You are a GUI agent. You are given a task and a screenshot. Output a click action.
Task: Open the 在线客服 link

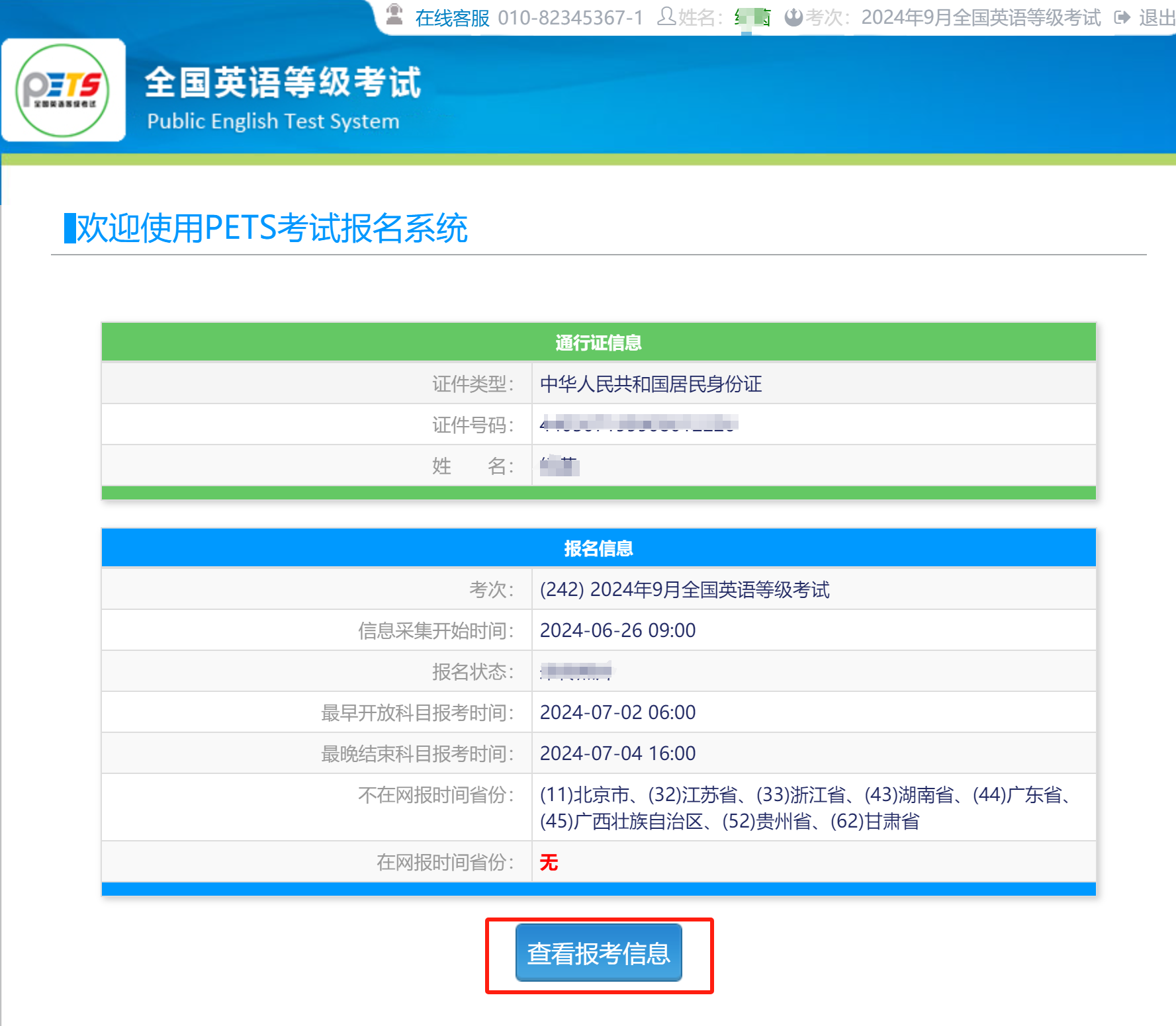[452, 18]
